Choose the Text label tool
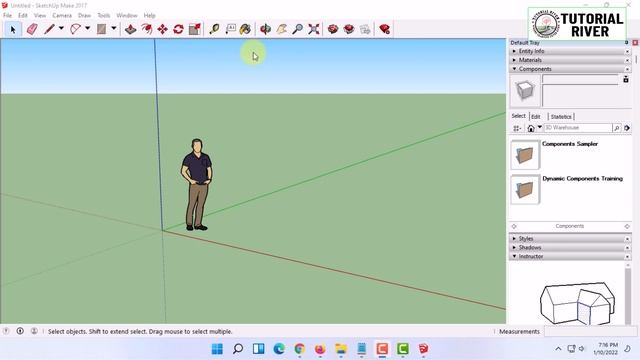640x360 pixels. [x=231, y=29]
